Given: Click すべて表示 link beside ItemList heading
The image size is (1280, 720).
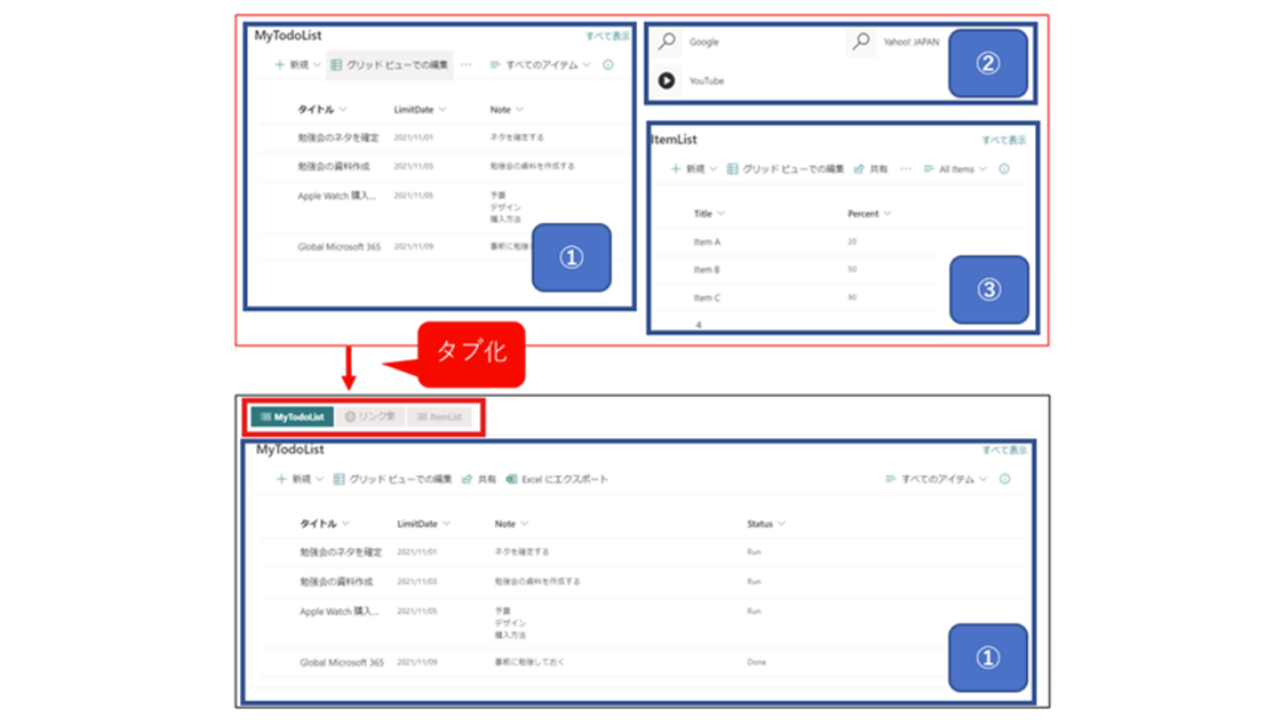Looking at the screenshot, I should pyautogui.click(x=1003, y=141).
